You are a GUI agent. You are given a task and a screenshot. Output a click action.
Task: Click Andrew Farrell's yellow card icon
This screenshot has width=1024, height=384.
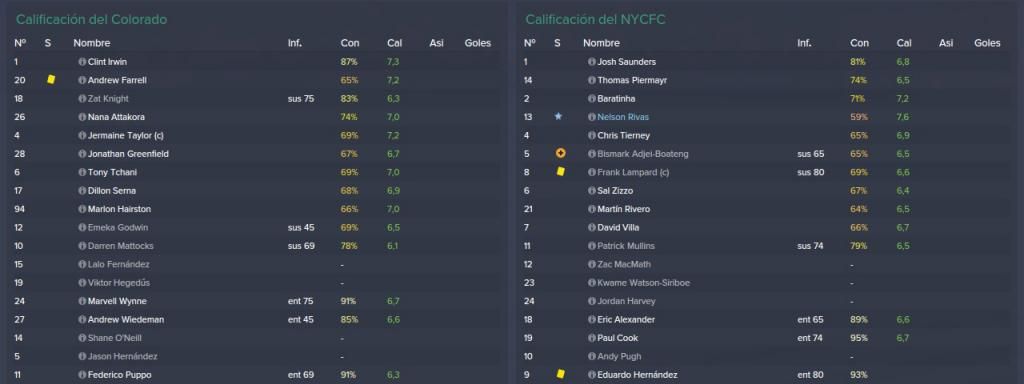tap(51, 80)
